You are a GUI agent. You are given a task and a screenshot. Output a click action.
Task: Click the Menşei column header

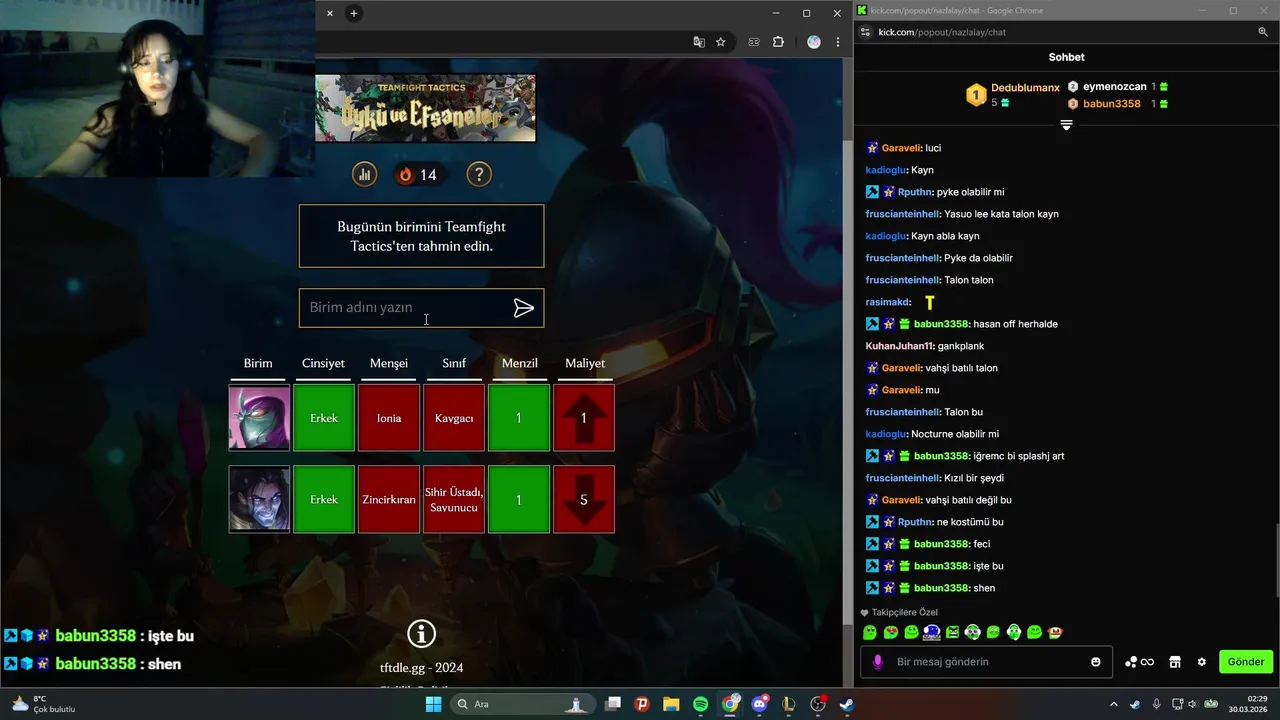[x=389, y=363]
